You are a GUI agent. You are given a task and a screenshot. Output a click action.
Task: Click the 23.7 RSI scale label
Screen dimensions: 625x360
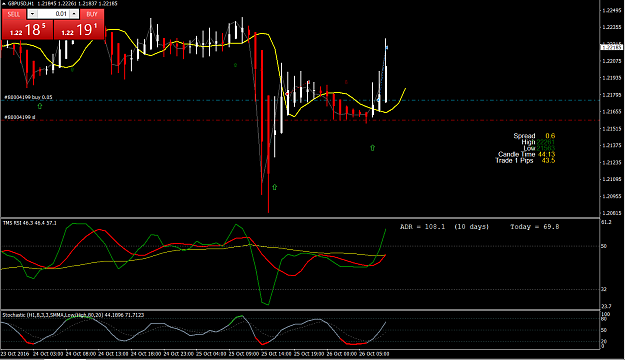[x=606, y=306]
